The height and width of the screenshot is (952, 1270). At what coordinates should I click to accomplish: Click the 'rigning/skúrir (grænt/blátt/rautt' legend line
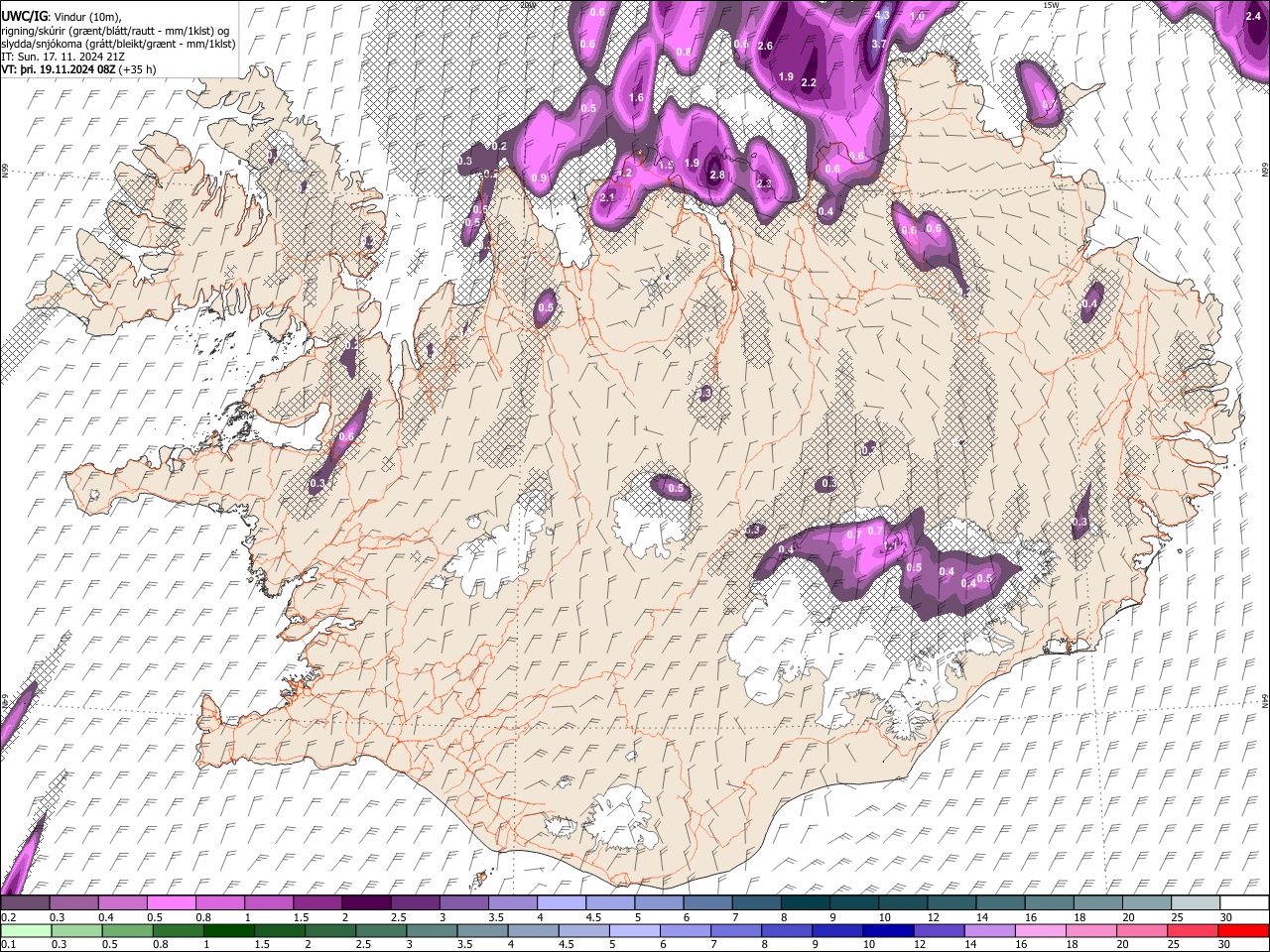click(116, 31)
